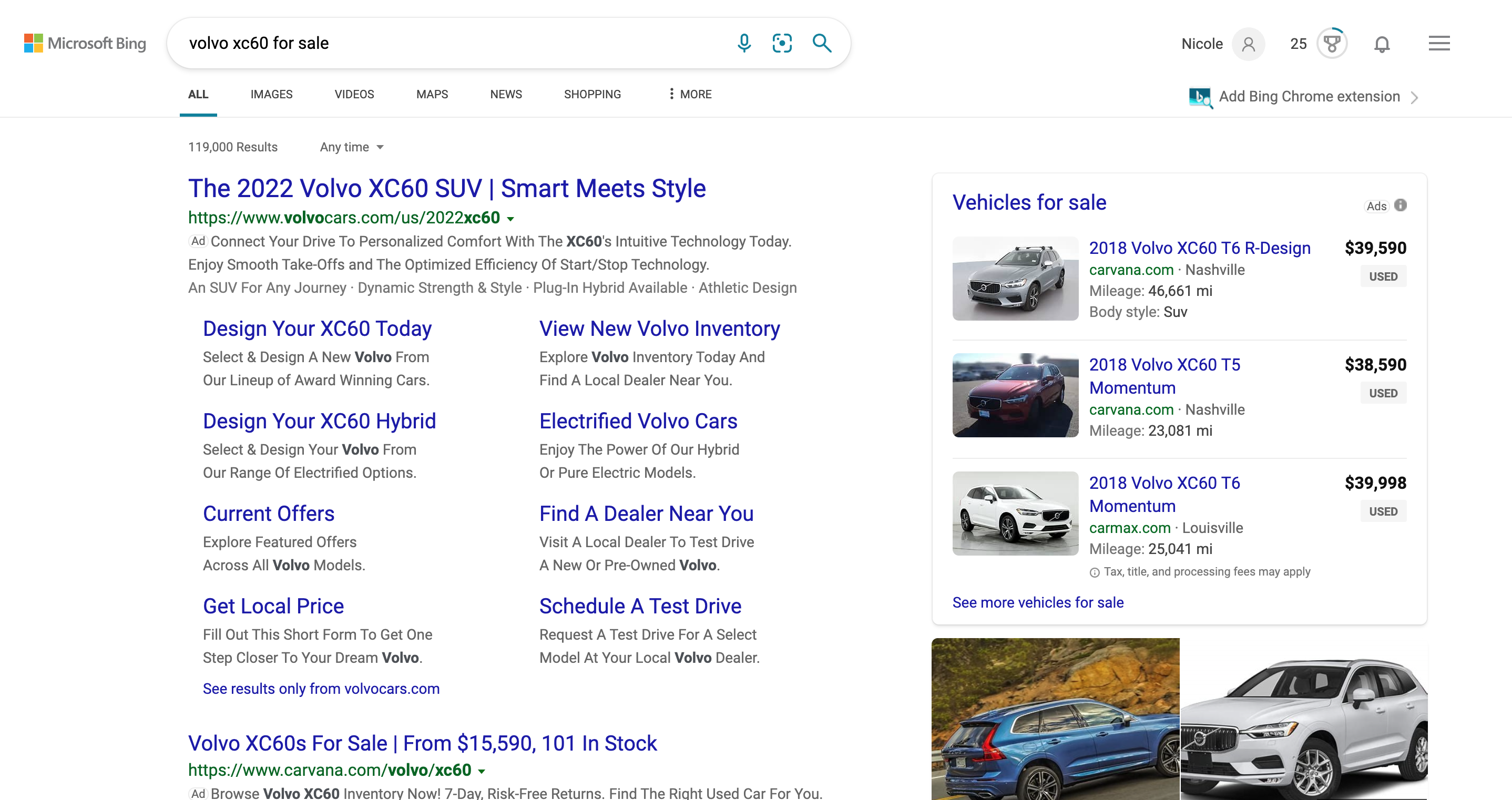
Task: Click See results only from volvocars.com
Action: tap(321, 689)
